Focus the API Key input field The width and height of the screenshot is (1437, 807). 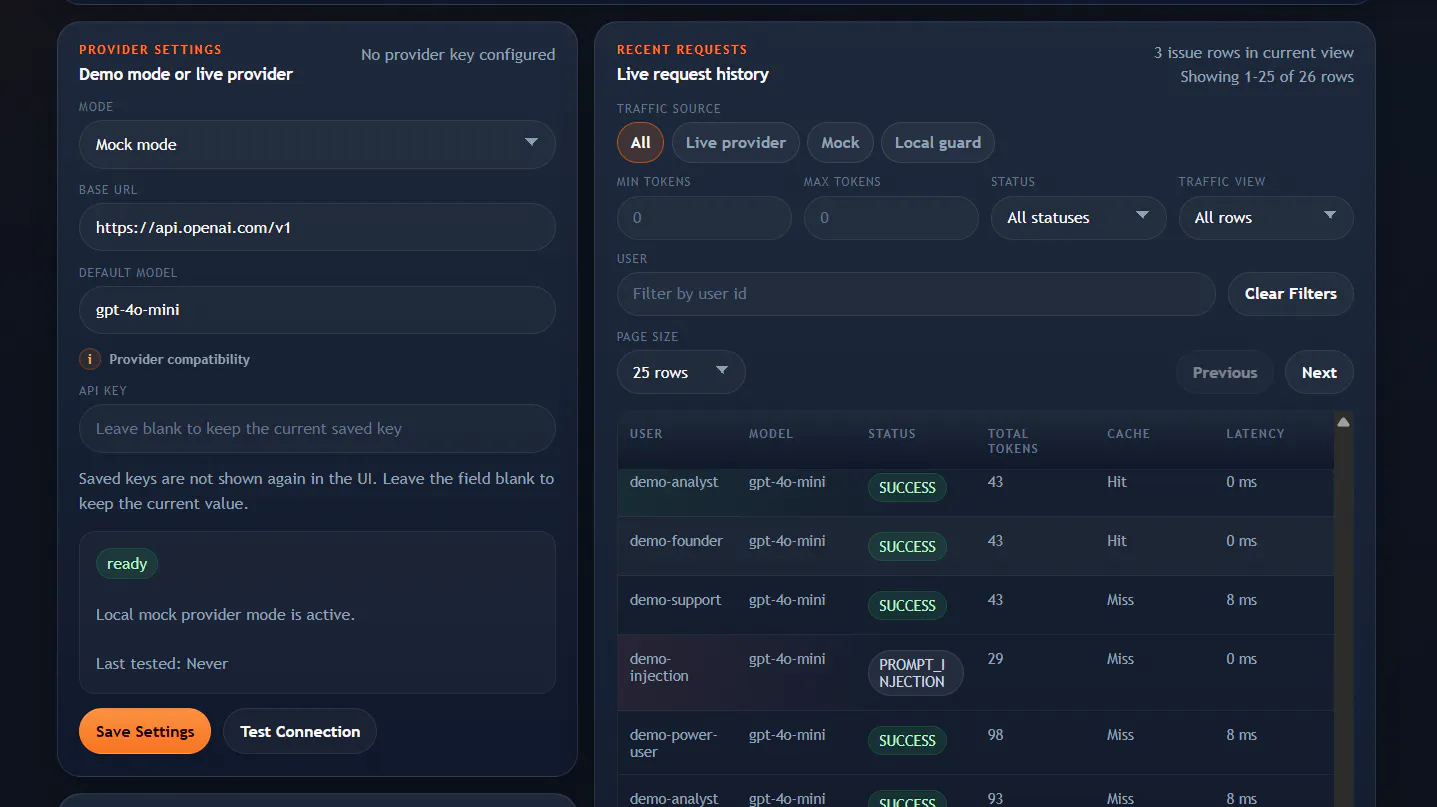pyautogui.click(x=317, y=428)
